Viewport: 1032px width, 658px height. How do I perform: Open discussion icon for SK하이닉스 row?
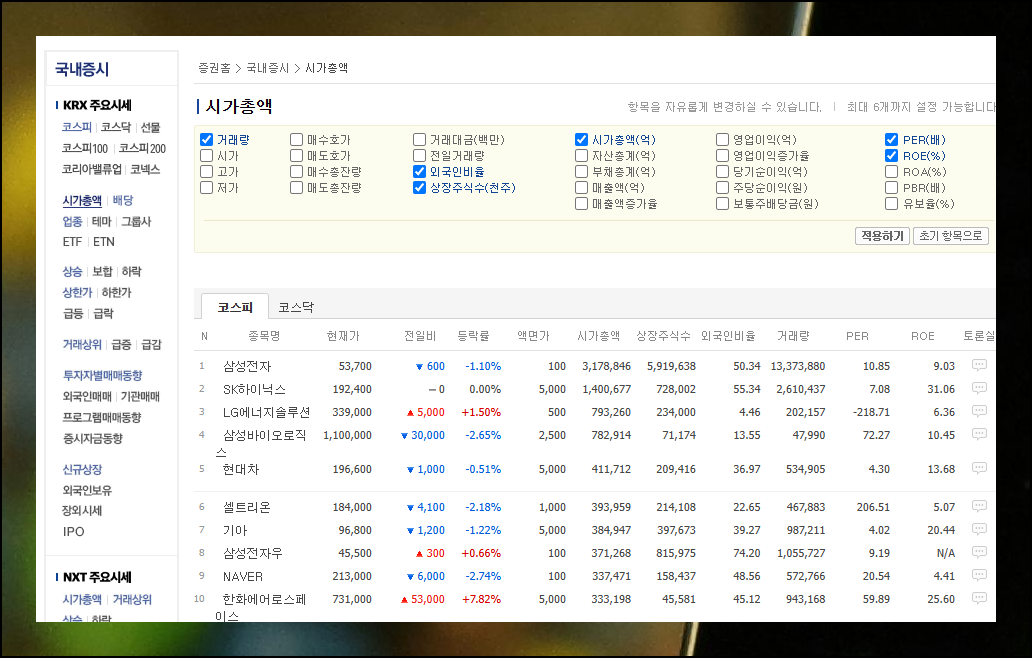click(x=979, y=388)
